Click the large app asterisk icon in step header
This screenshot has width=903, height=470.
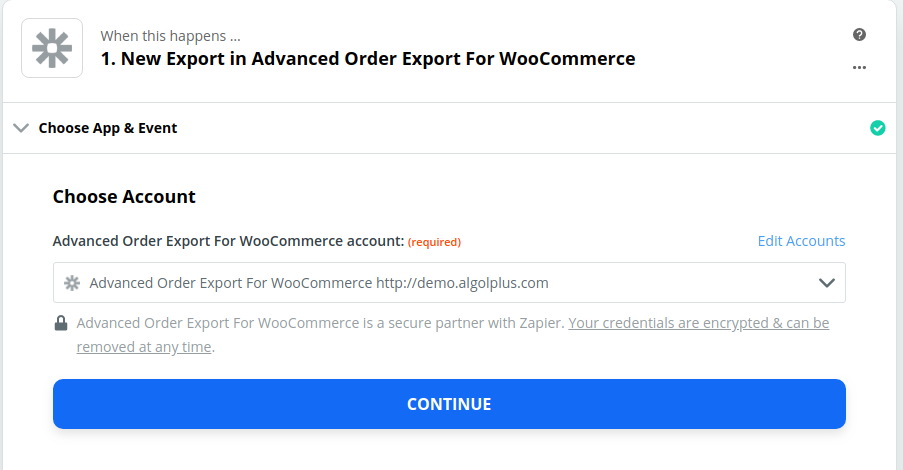pyautogui.click(x=52, y=48)
